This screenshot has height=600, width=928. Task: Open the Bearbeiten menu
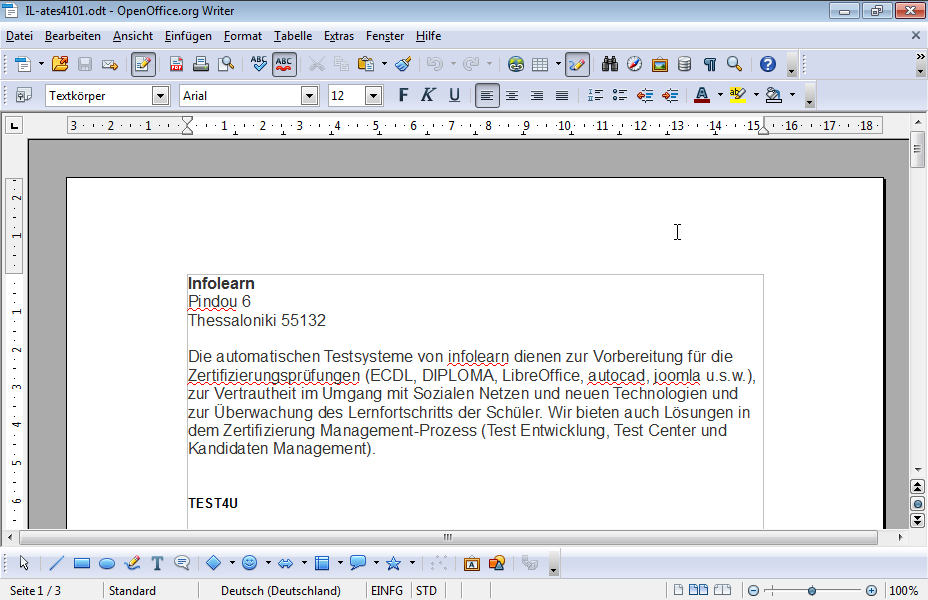tap(73, 36)
